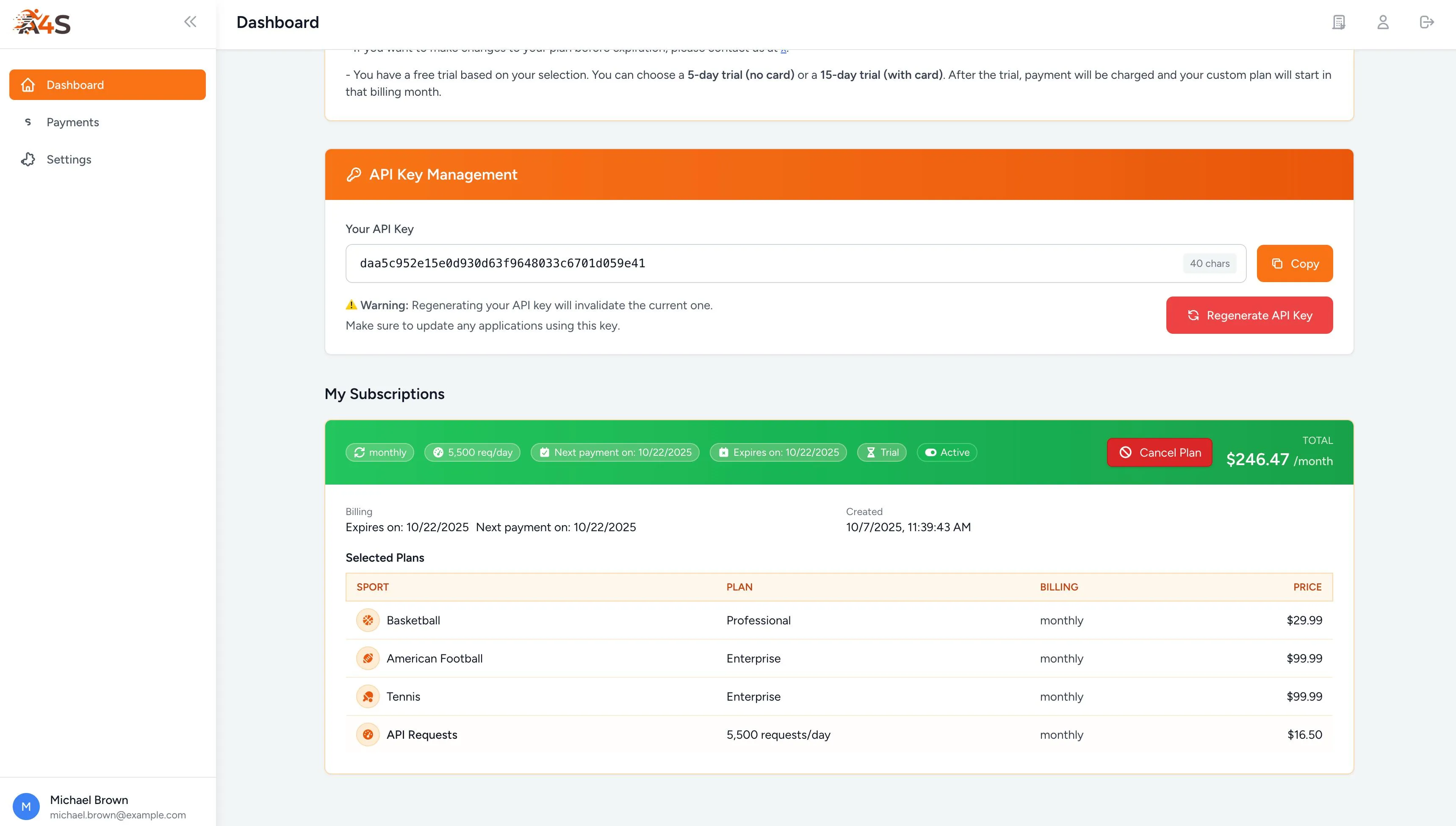This screenshot has width=1456, height=826.
Task: Click the monthly billing cycle badge
Action: (379, 452)
